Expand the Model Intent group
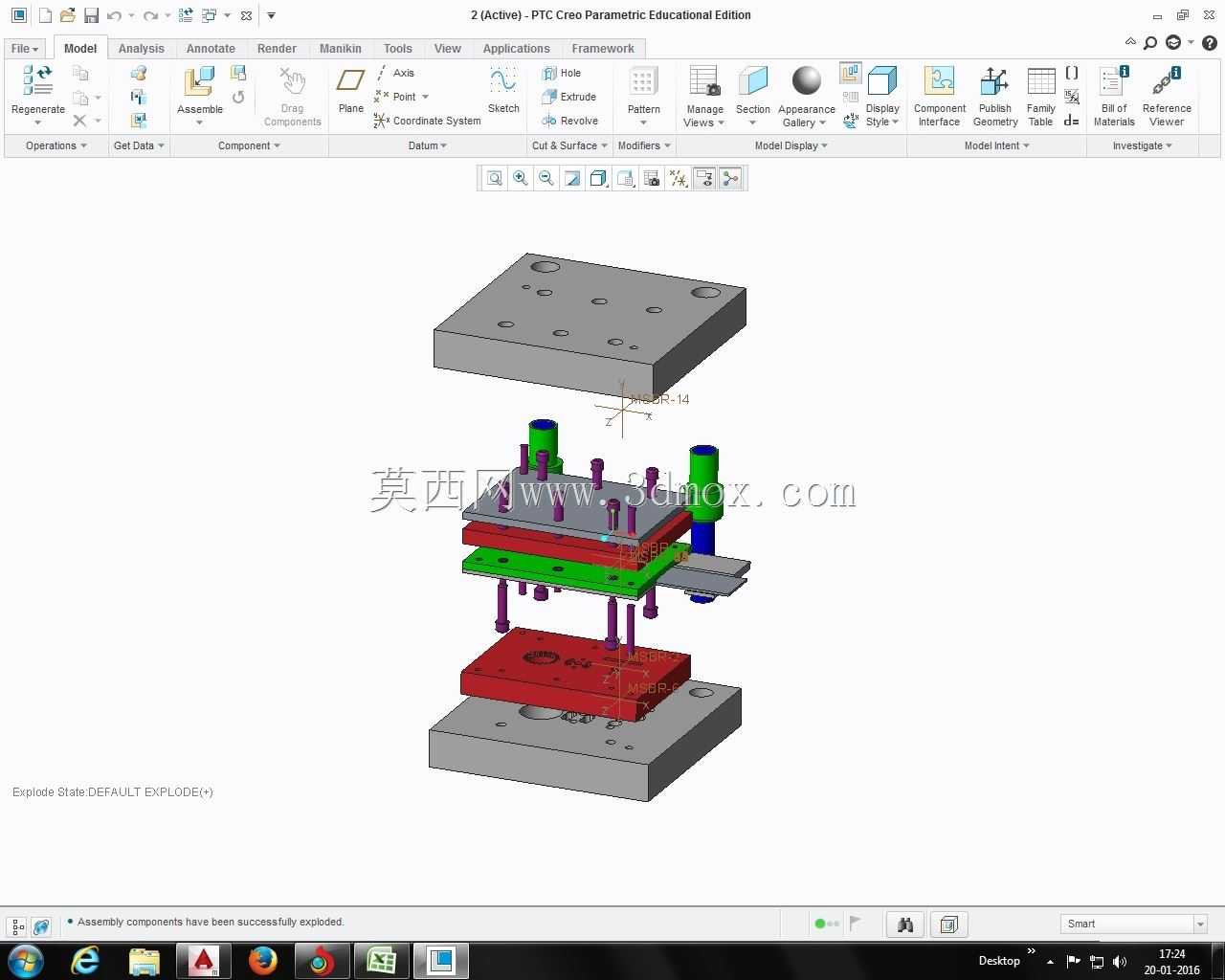Viewport: 1225px width, 980px height. (x=996, y=145)
